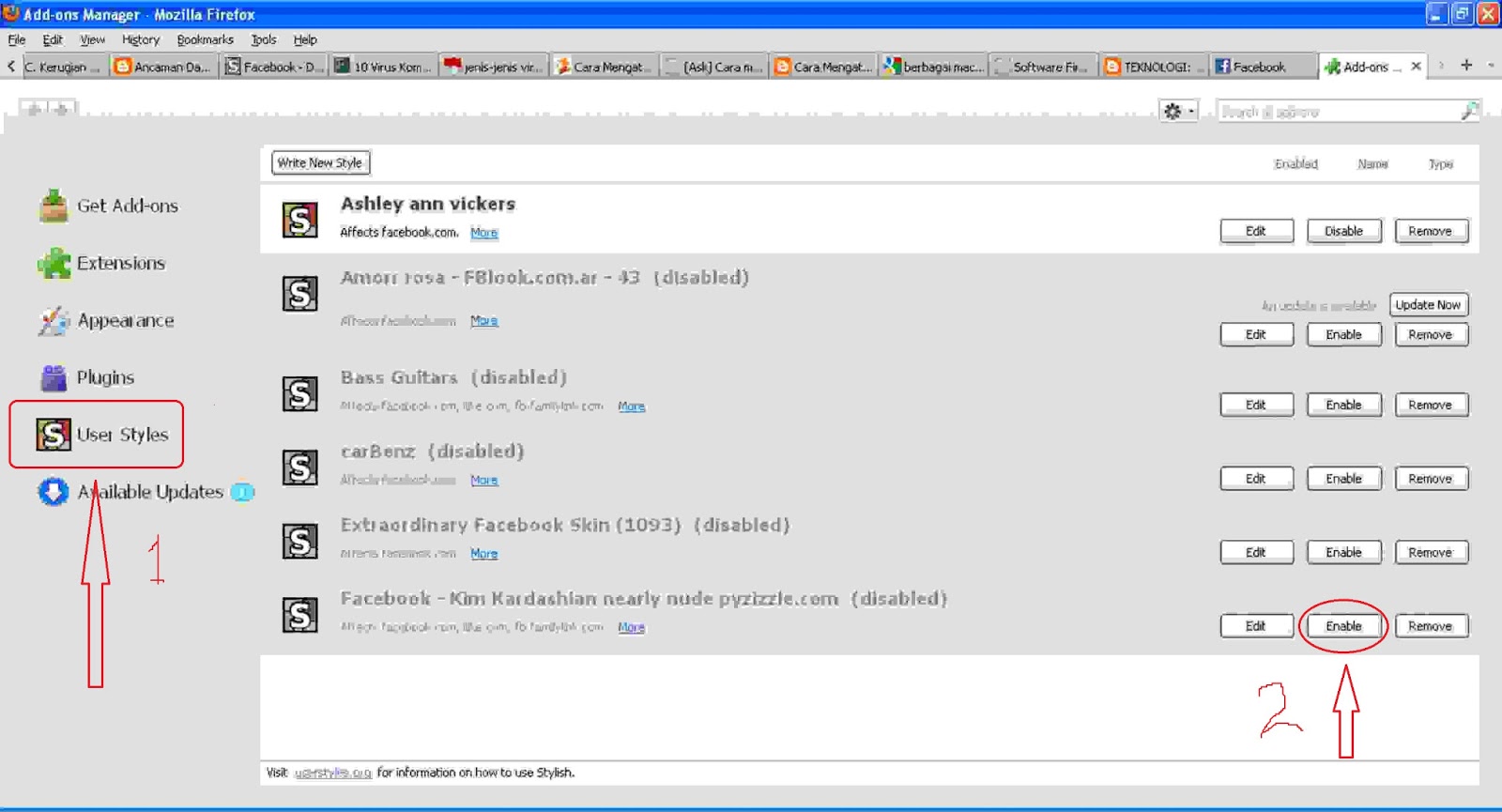Switch to the jenis-jenis vir tab
This screenshot has height=812, width=1502.
pyautogui.click(x=494, y=67)
